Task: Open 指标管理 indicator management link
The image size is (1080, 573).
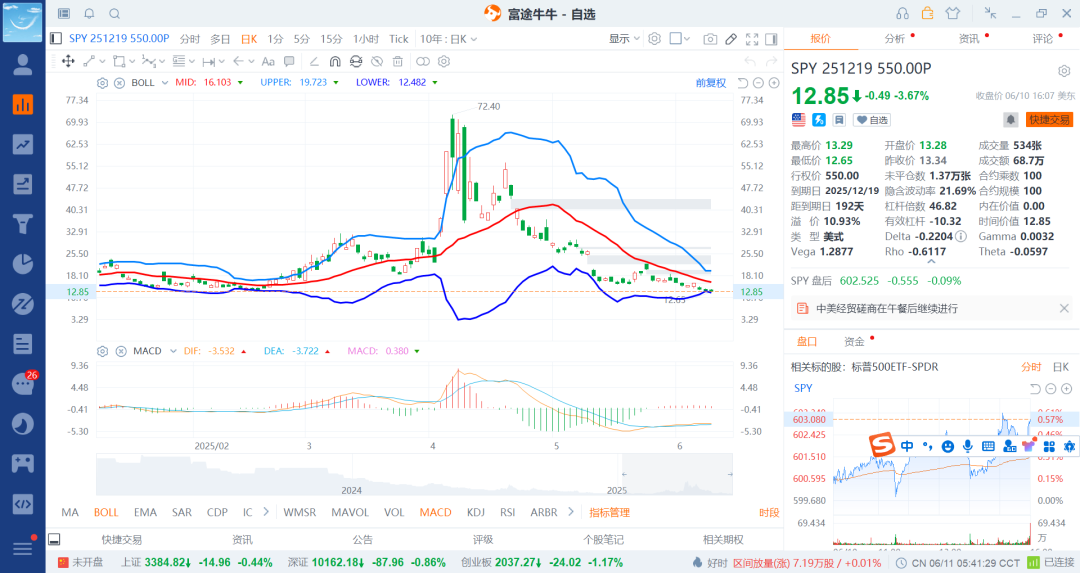Action: tap(609, 512)
